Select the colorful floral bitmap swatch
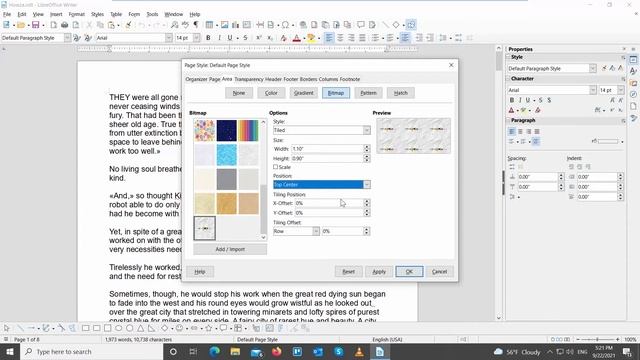The height and width of the screenshot is (360, 640). pos(204,131)
